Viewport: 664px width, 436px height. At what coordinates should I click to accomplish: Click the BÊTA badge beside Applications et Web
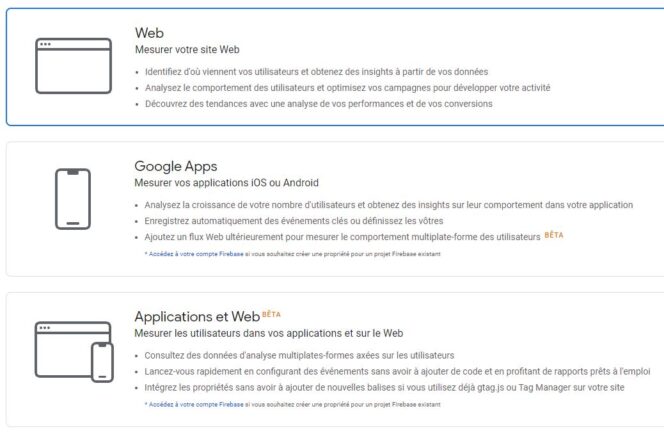point(271,315)
